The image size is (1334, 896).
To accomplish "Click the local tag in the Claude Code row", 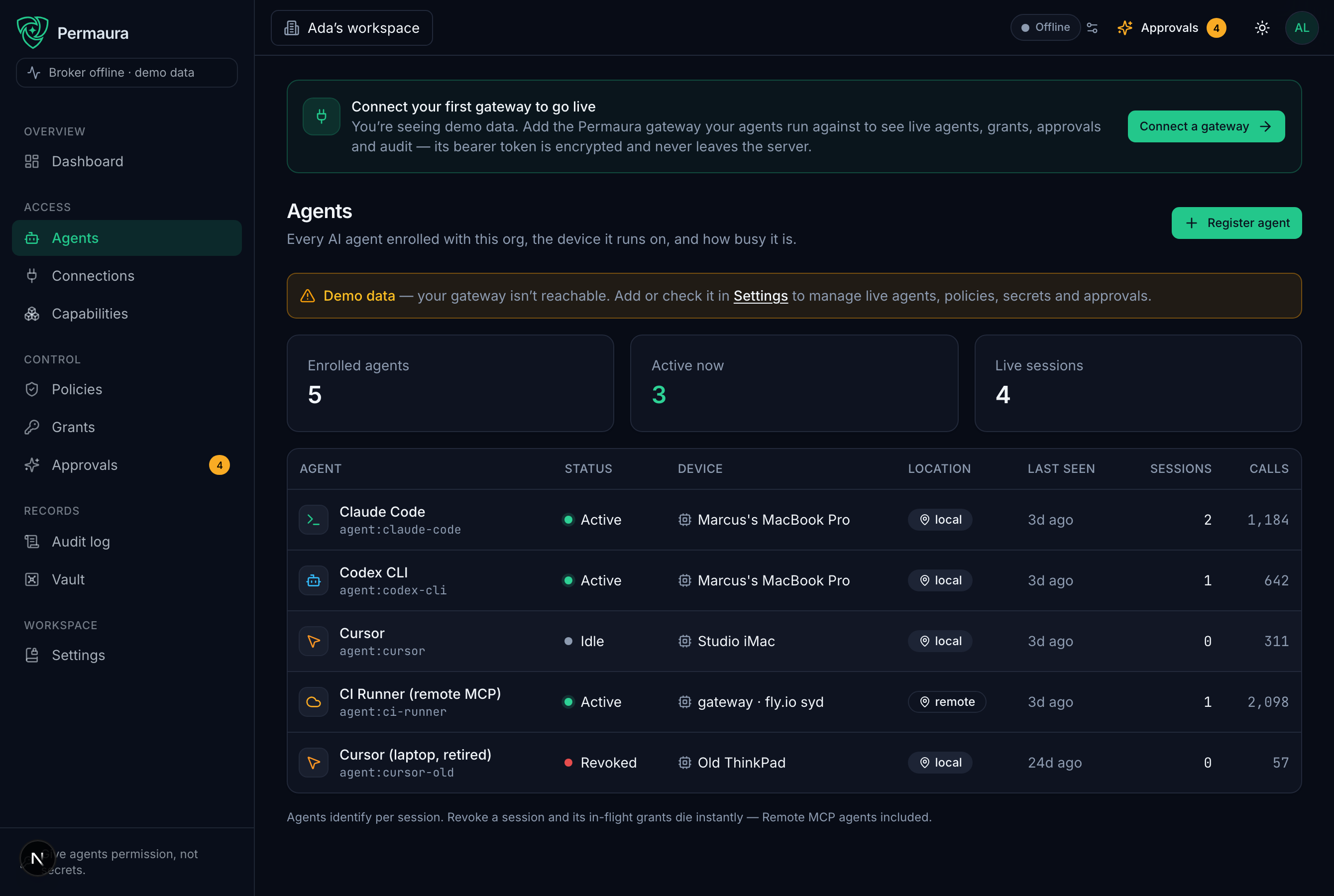I will [940, 520].
